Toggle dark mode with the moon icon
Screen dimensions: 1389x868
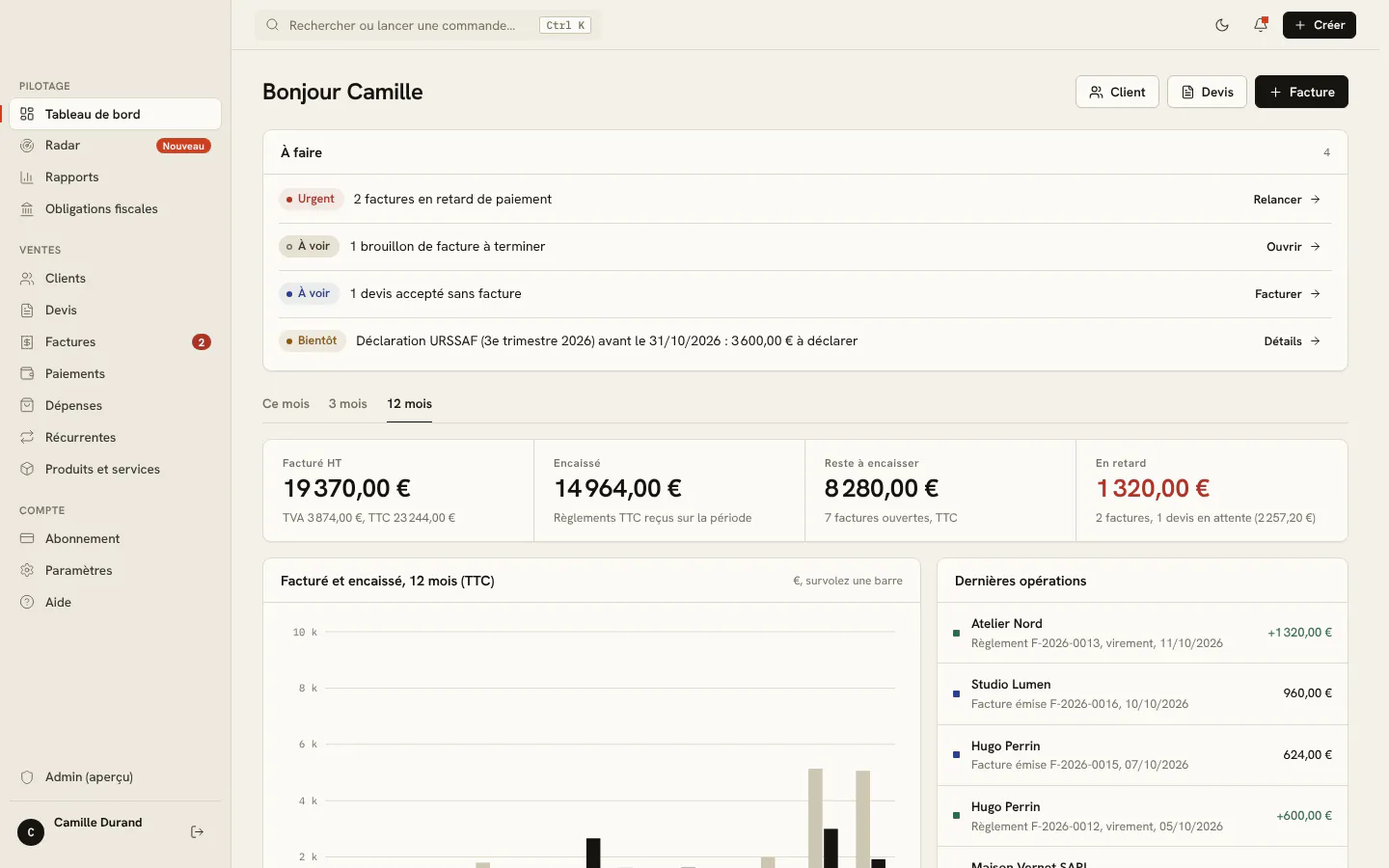1222,25
